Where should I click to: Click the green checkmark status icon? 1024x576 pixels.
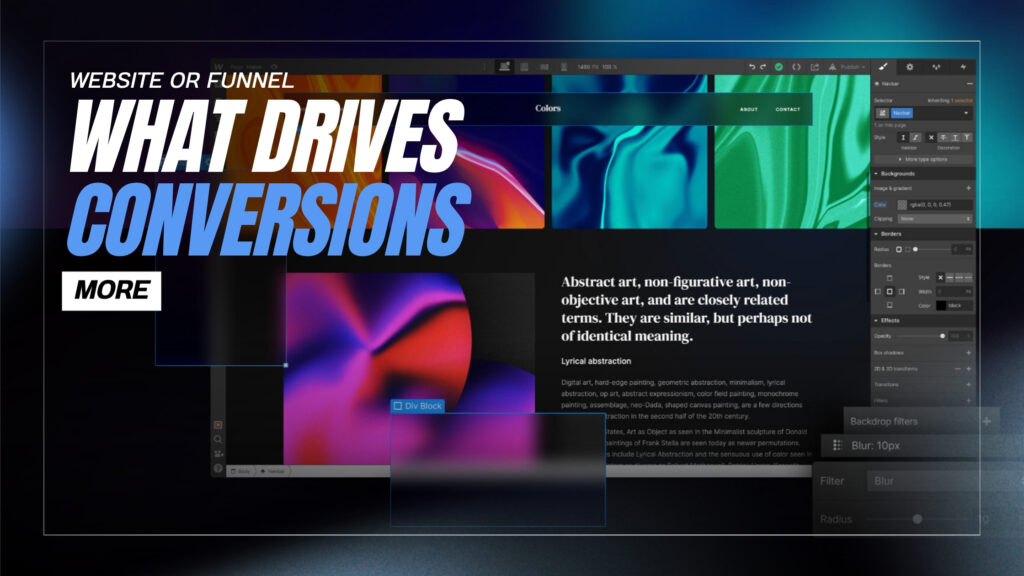[x=779, y=67]
